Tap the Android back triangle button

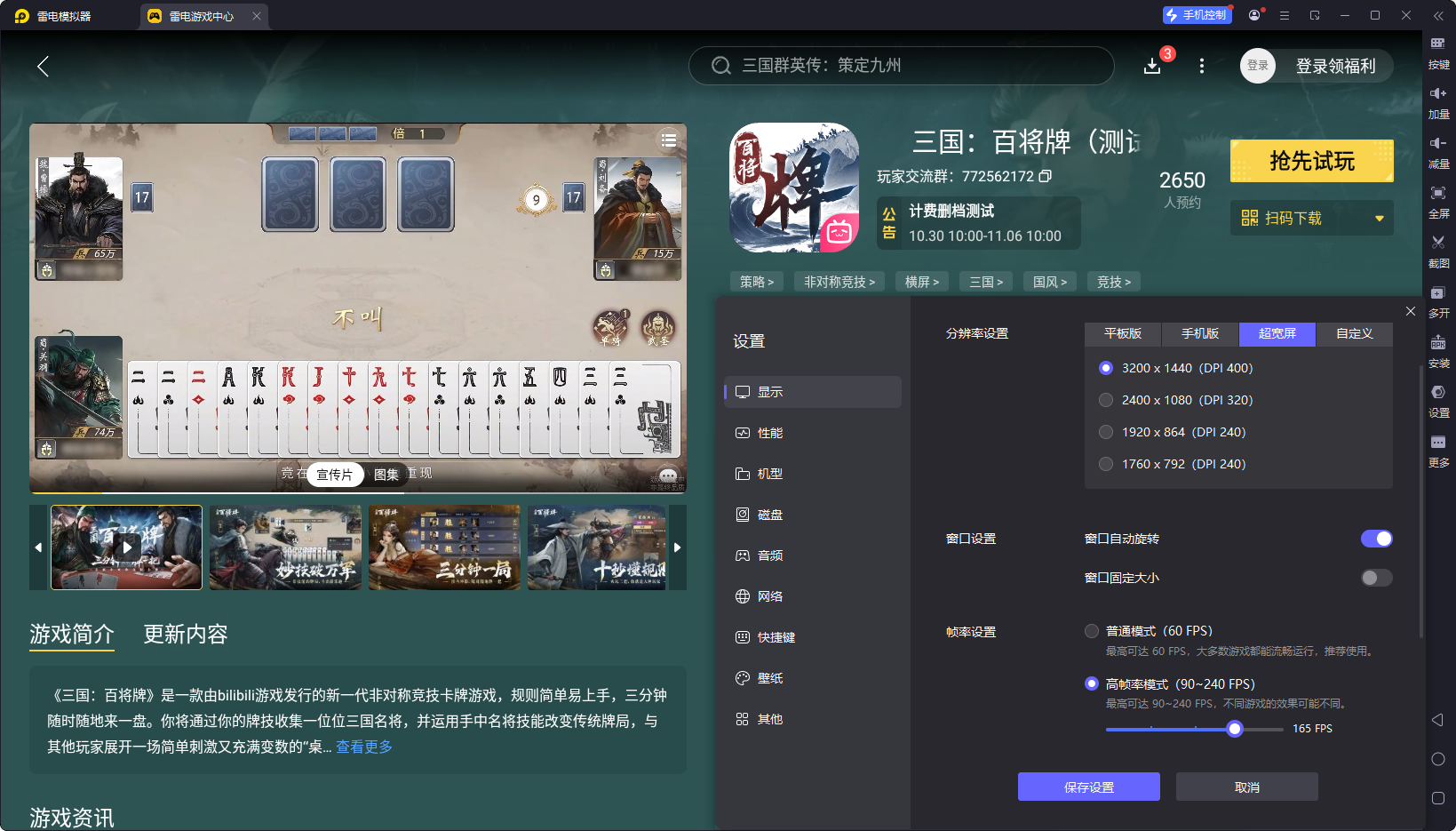tap(1437, 720)
